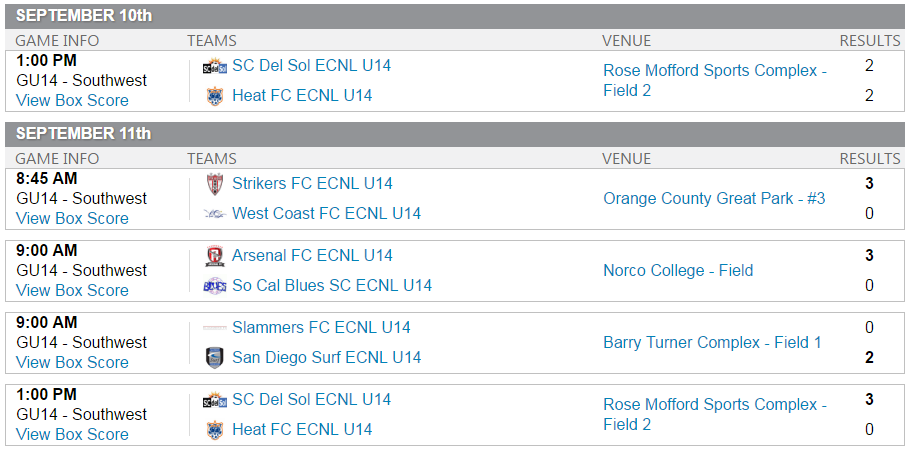This screenshot has width=909, height=456.
Task: Open the San Diego Surf ECNL U14 team link
Action: click(x=326, y=357)
